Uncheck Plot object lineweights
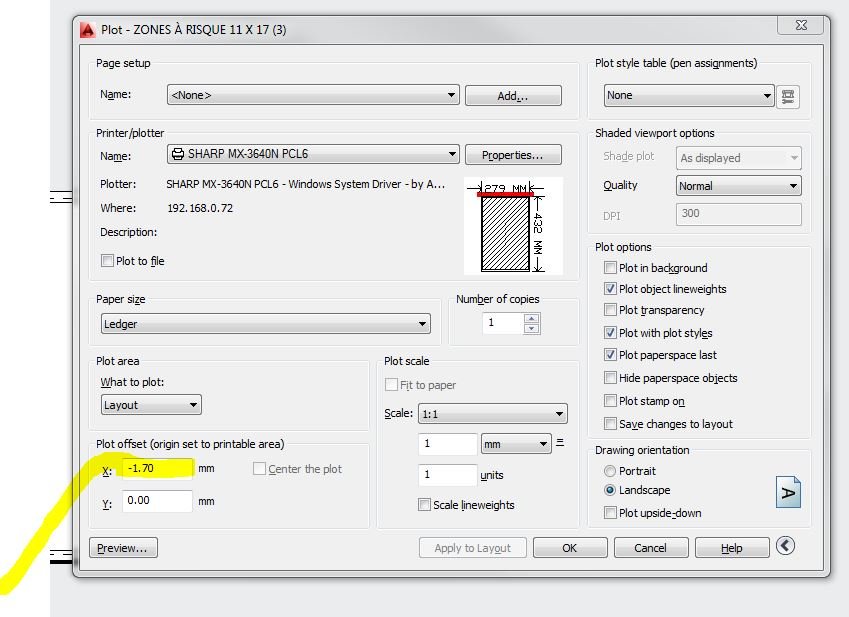This screenshot has width=849, height=617. click(x=610, y=289)
